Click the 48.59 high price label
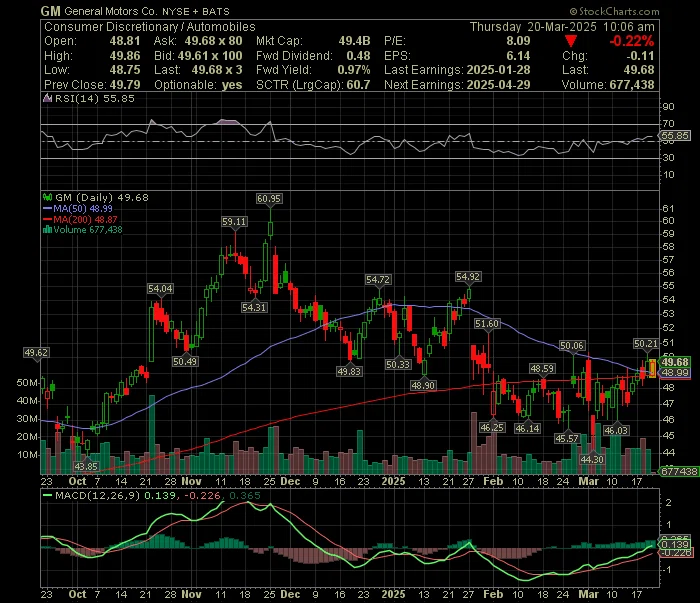Image resolution: width=700 pixels, height=603 pixels. pyautogui.click(x=542, y=369)
